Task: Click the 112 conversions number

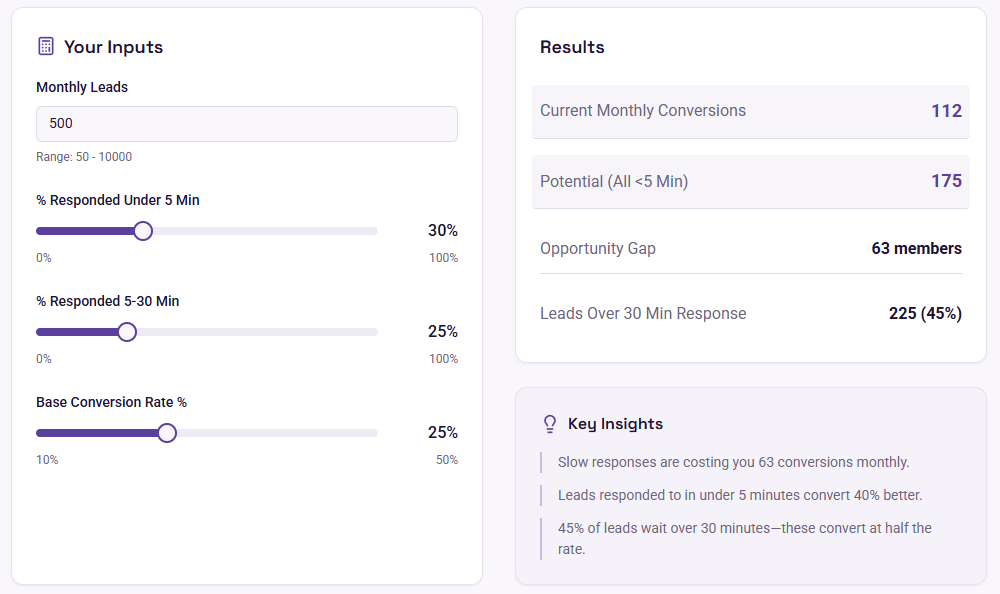Action: tap(946, 111)
